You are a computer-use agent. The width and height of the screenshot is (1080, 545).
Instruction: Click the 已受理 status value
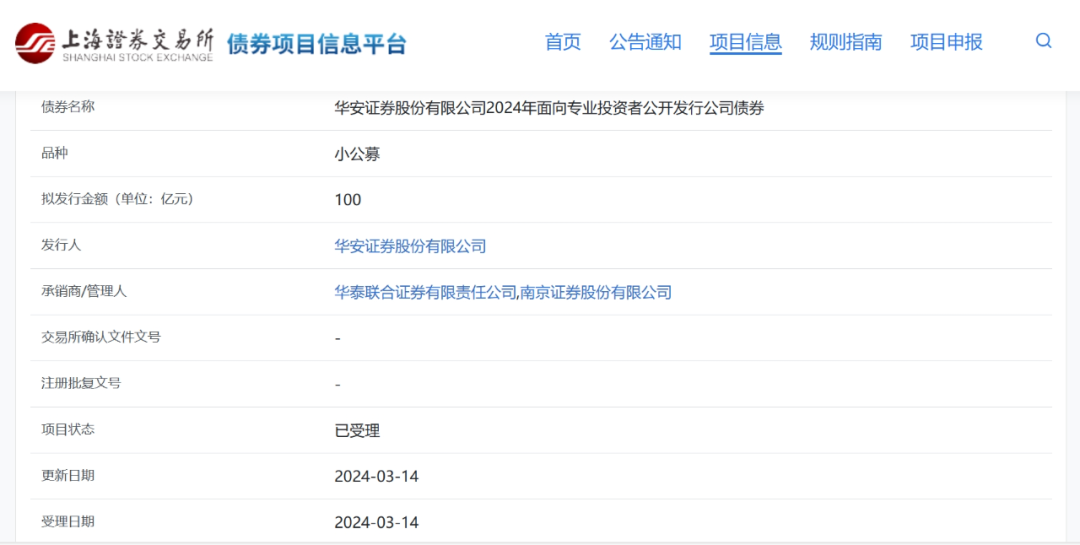pos(357,431)
